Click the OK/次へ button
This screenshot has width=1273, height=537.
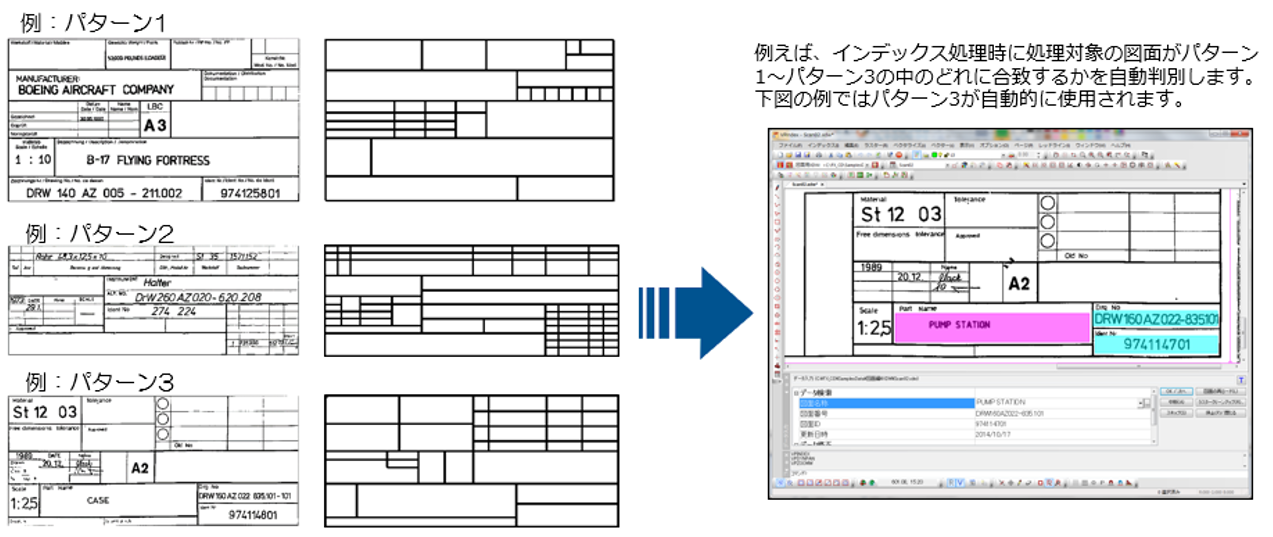click(x=1175, y=391)
